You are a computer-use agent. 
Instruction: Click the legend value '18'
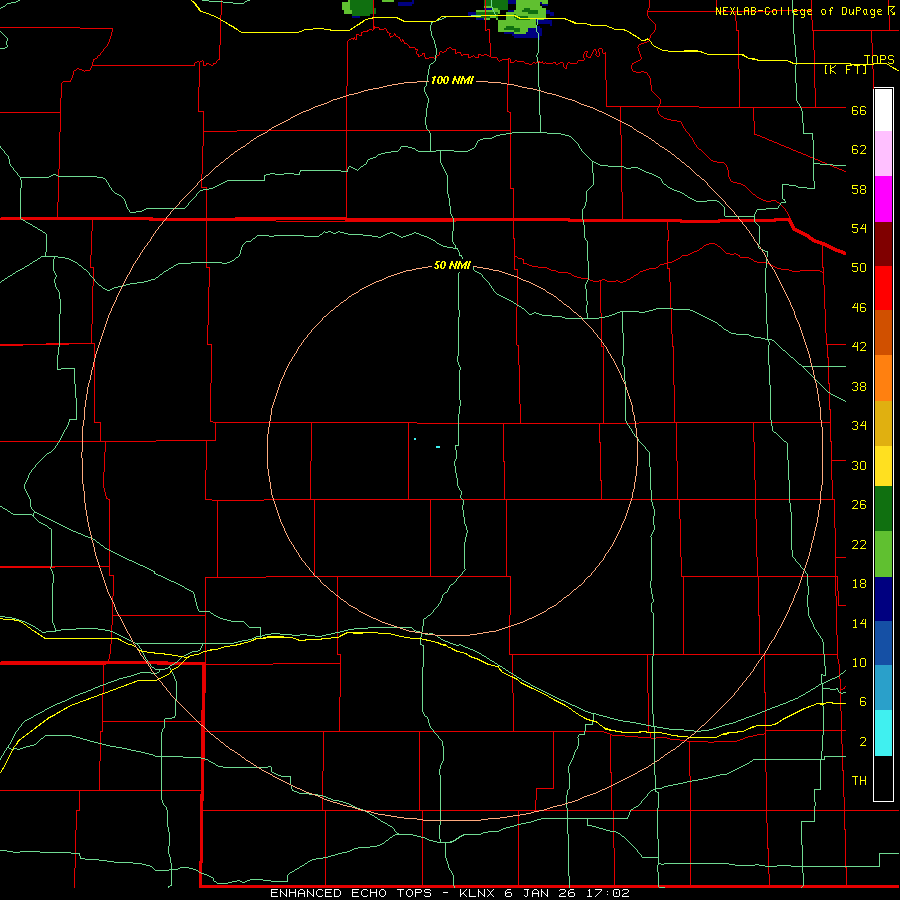click(x=859, y=584)
